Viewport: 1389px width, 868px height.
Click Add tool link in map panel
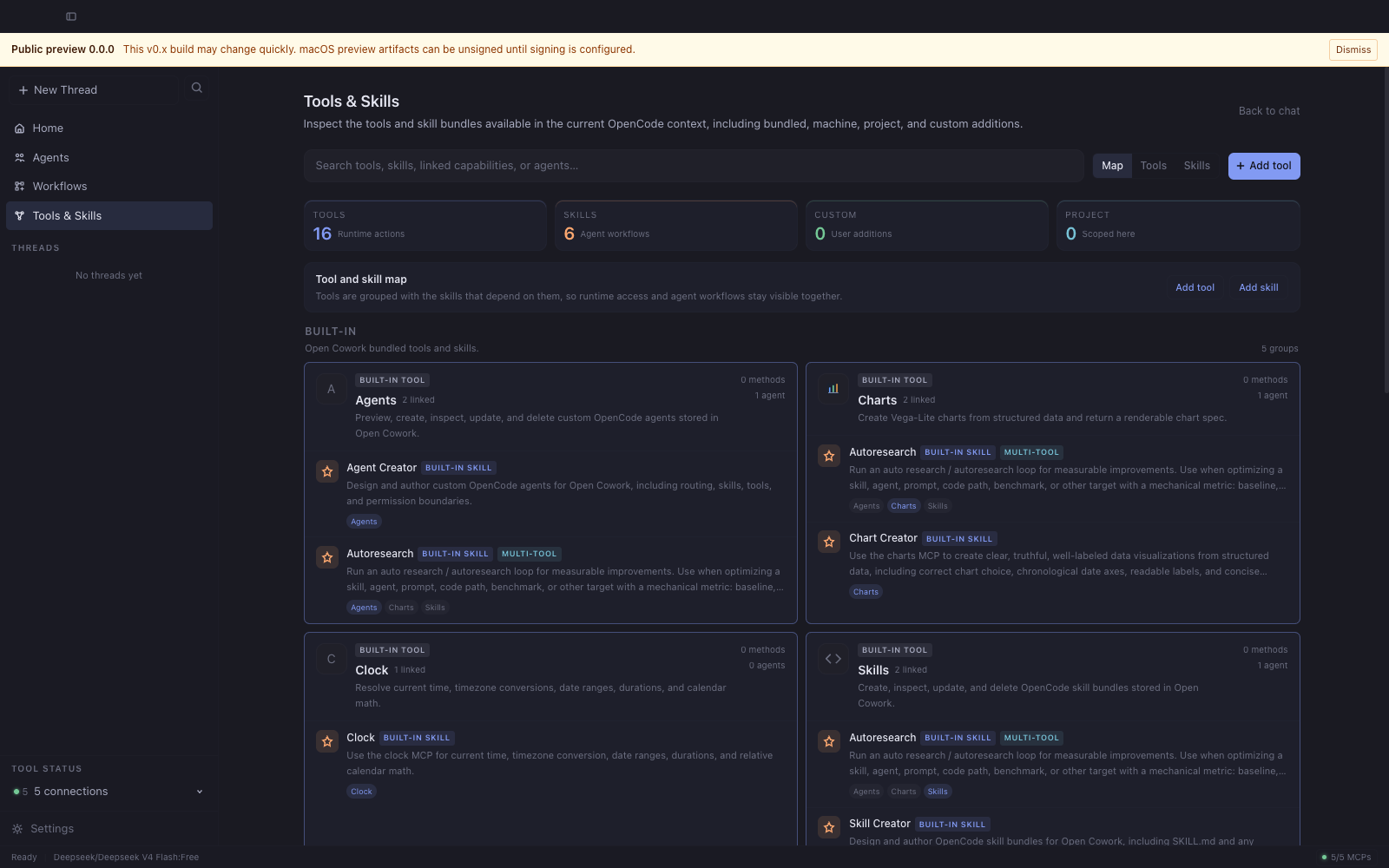1195,287
